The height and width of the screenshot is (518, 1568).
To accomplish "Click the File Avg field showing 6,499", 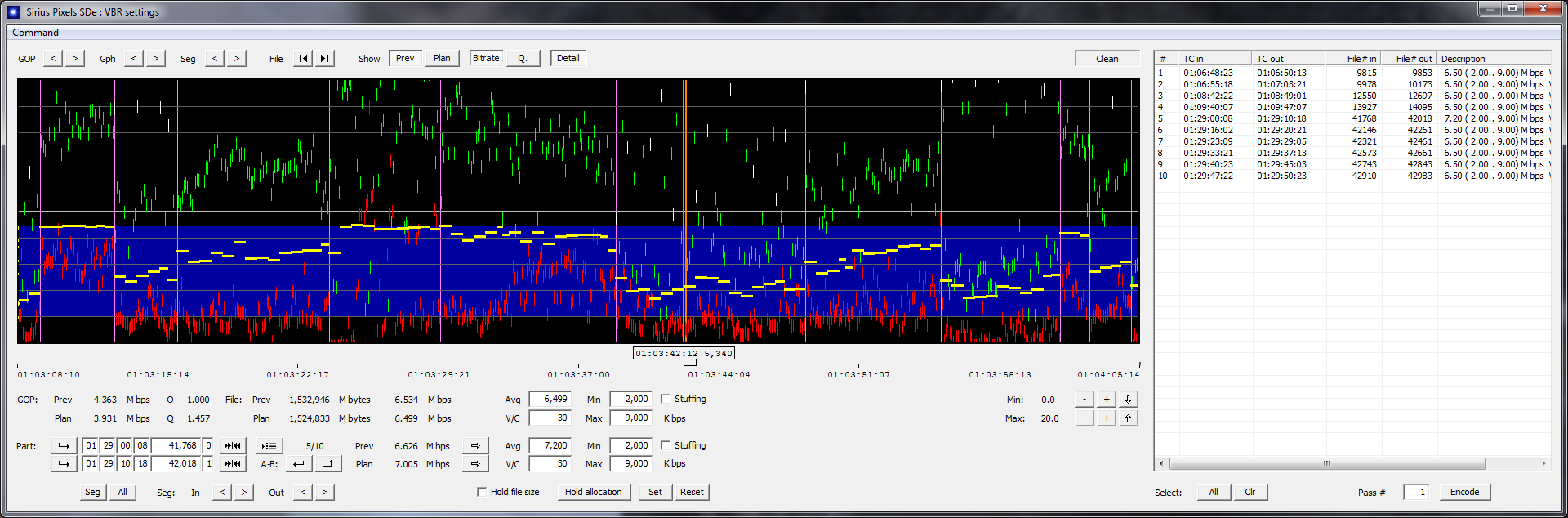I will 549,399.
